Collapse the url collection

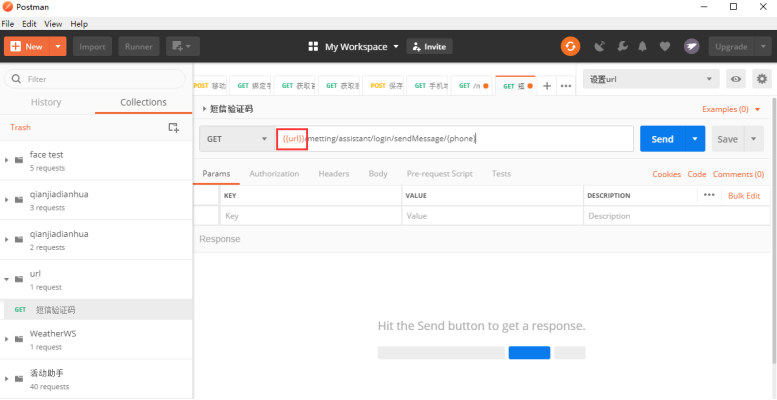tap(6, 279)
